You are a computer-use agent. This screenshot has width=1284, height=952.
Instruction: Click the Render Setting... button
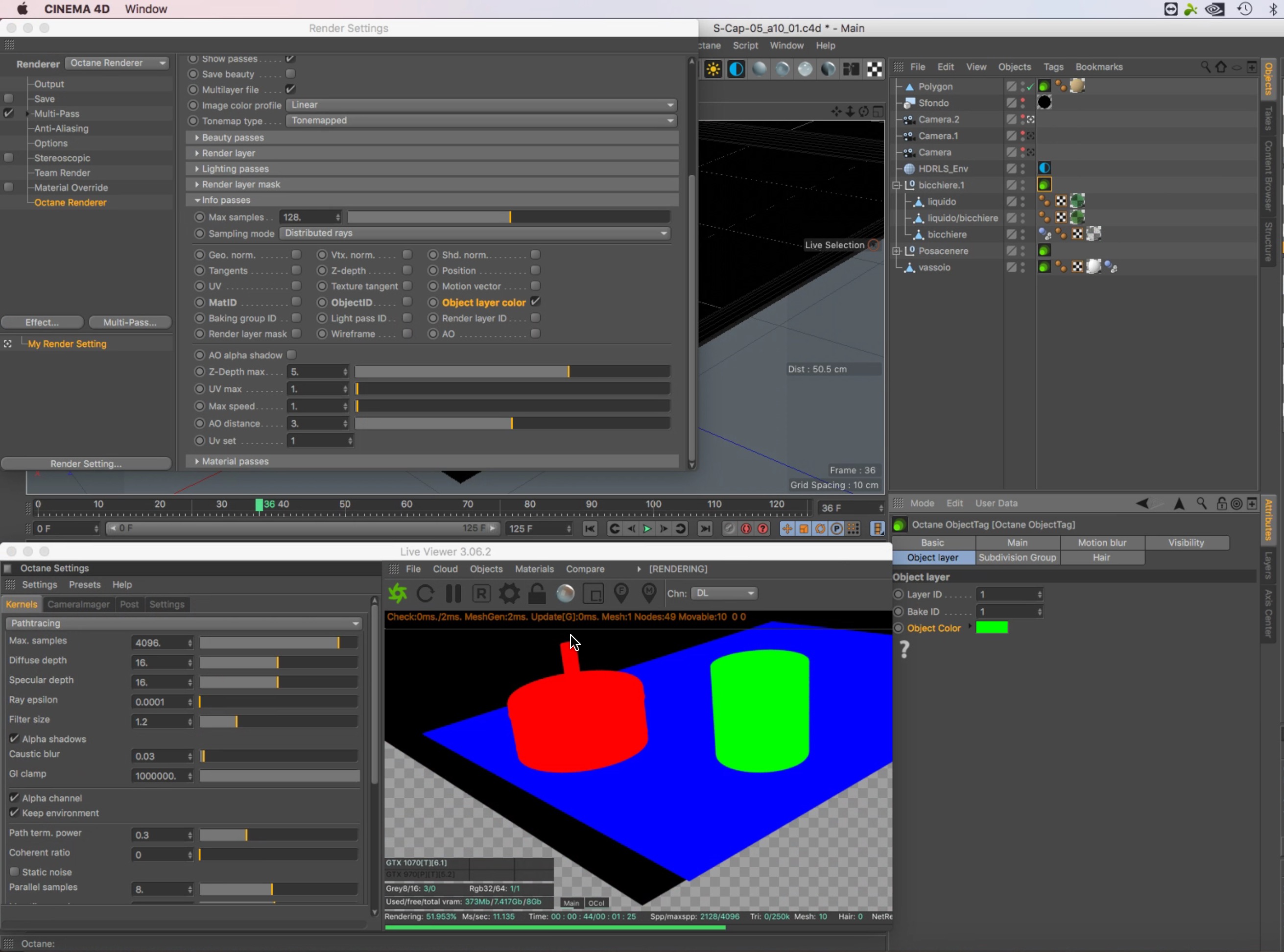[x=86, y=463]
